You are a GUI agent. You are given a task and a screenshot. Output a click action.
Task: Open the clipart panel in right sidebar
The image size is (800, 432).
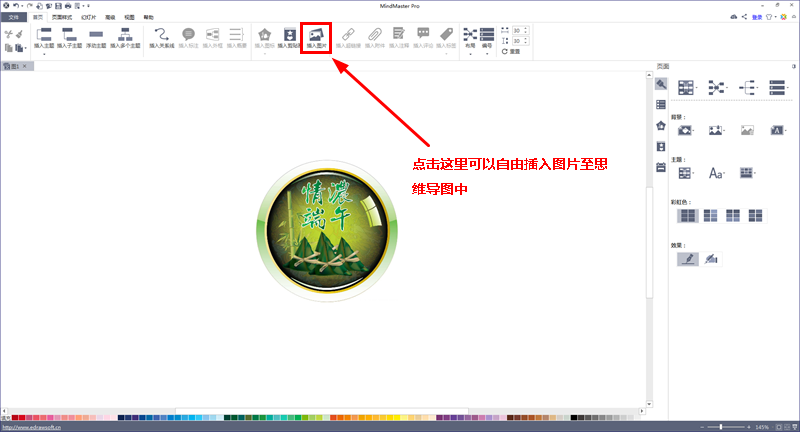tap(661, 146)
